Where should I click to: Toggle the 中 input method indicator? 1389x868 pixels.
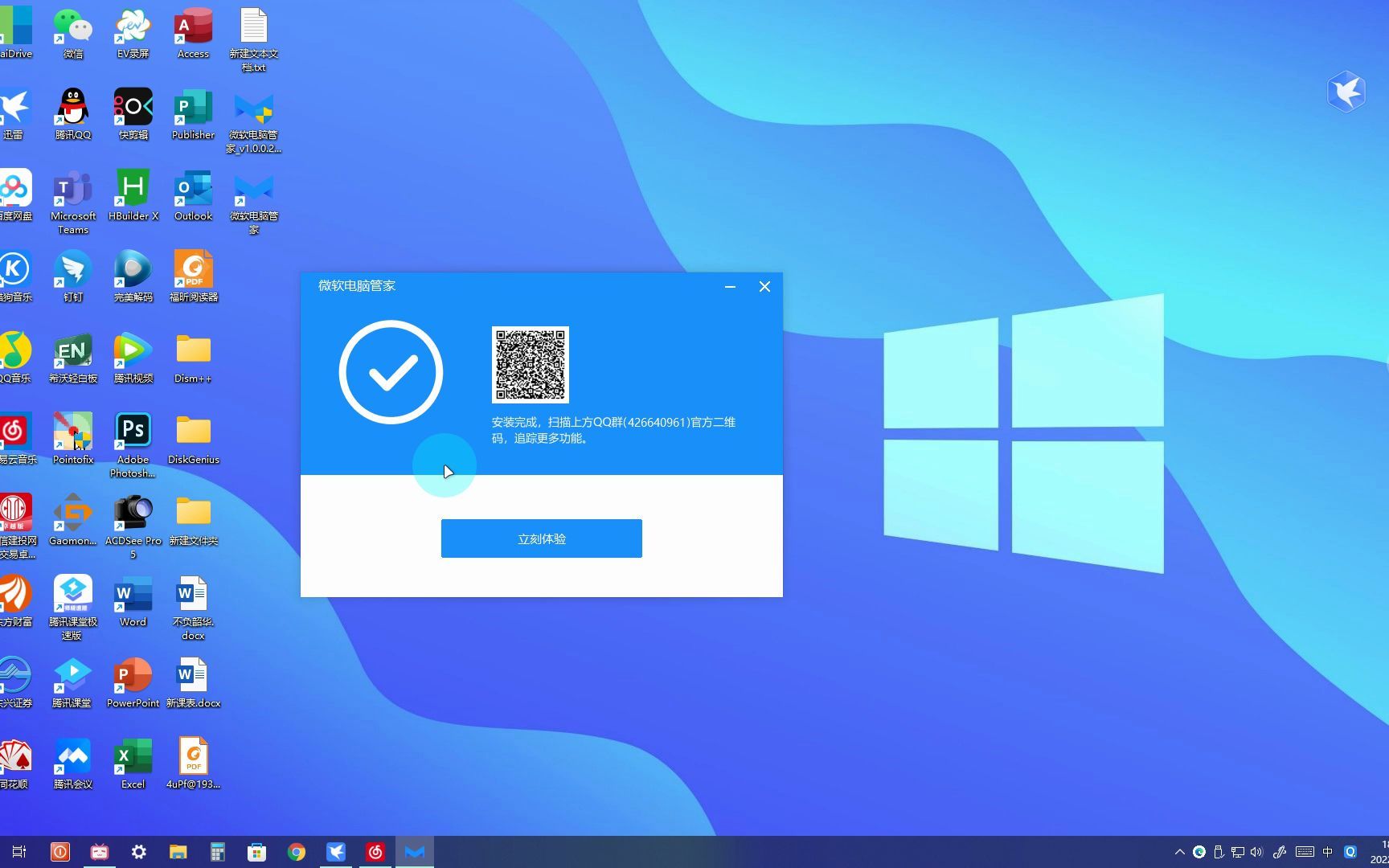(1328, 852)
